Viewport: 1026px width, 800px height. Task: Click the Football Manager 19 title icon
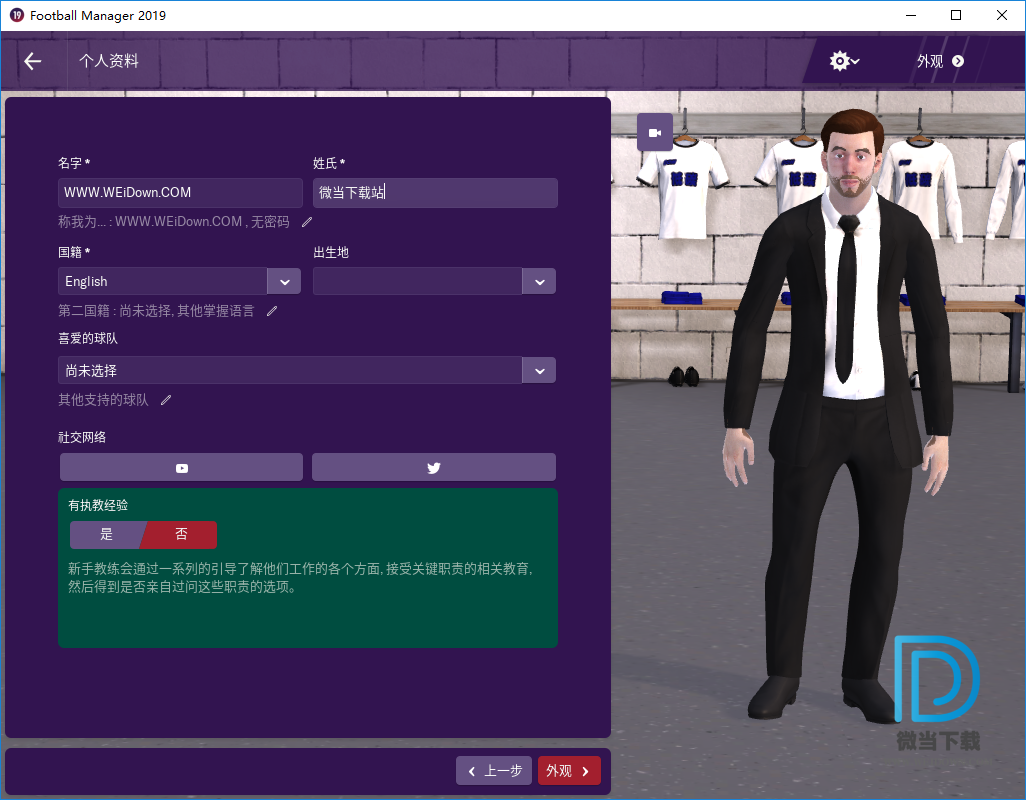(16, 15)
